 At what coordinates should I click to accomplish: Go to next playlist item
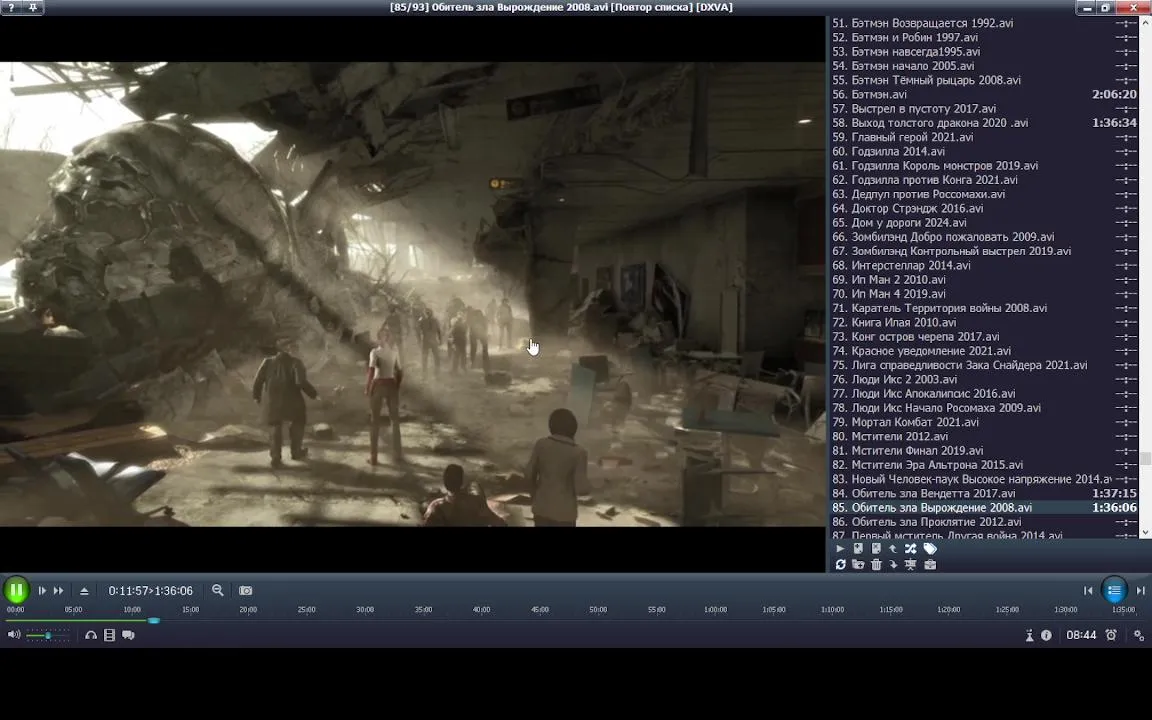click(x=1140, y=591)
